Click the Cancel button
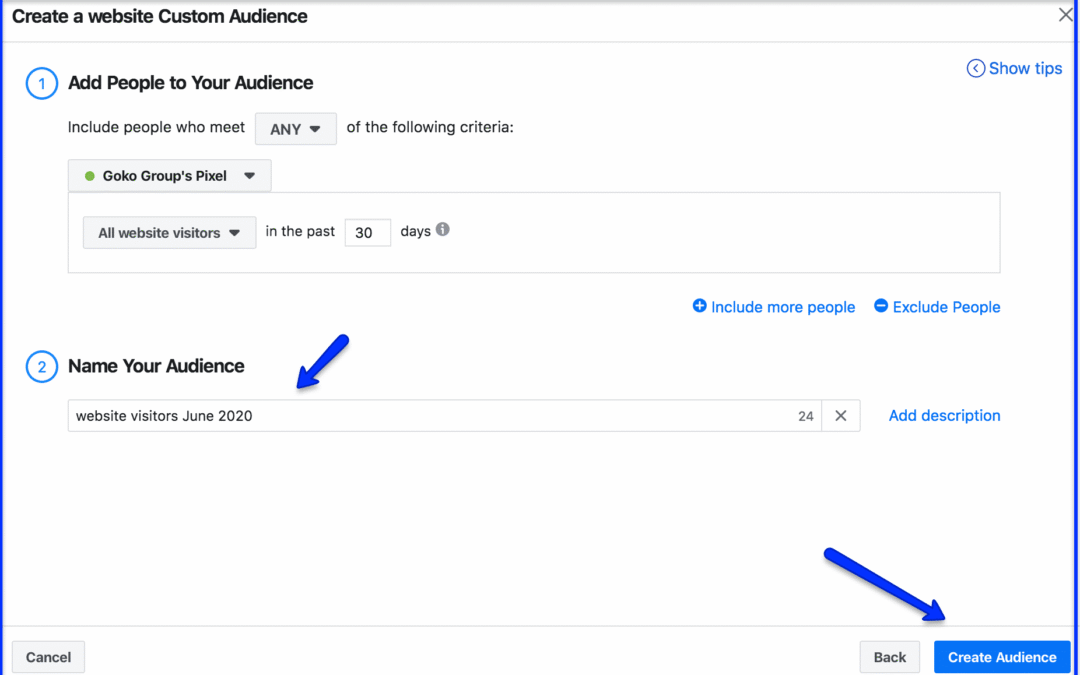1080x675 pixels. click(x=48, y=657)
